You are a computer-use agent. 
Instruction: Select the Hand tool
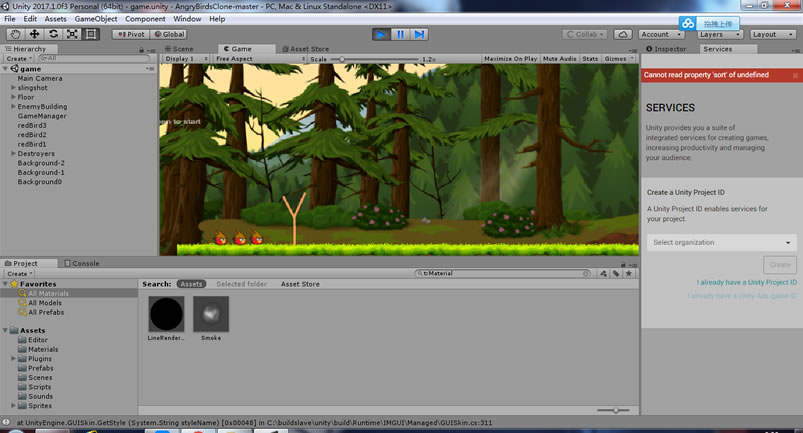[x=15, y=34]
